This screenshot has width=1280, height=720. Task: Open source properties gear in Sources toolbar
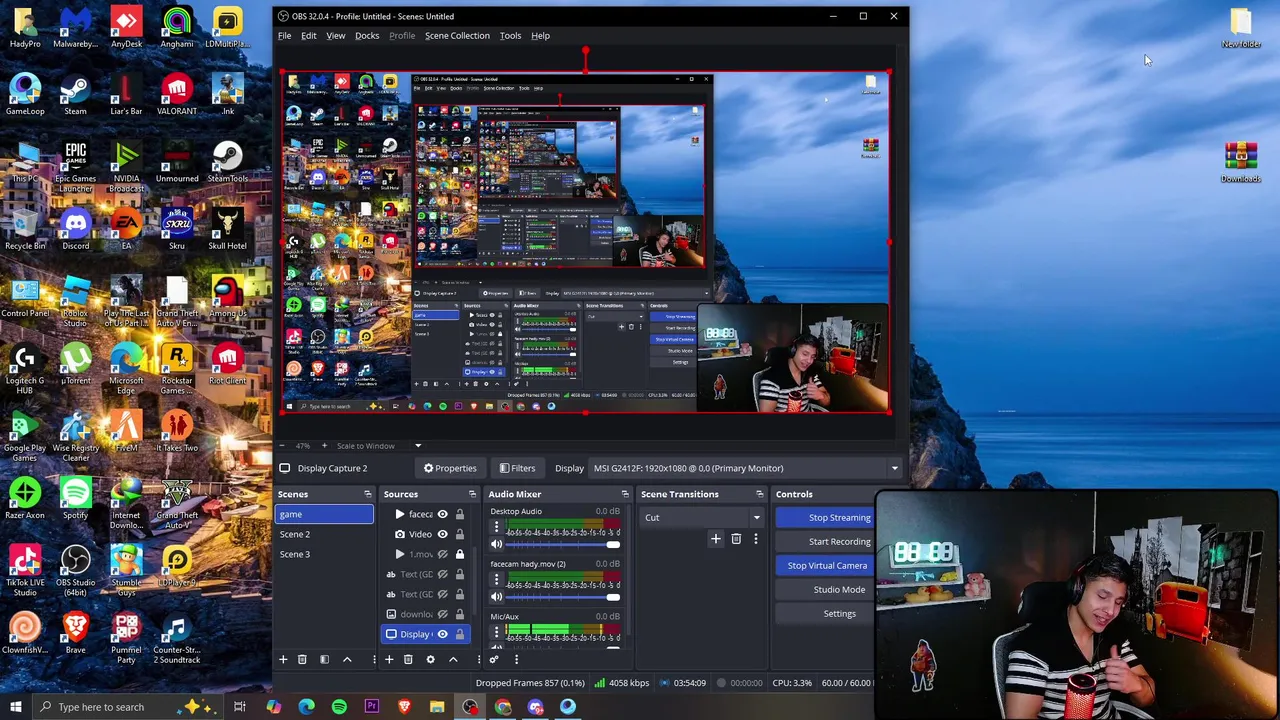tap(430, 659)
